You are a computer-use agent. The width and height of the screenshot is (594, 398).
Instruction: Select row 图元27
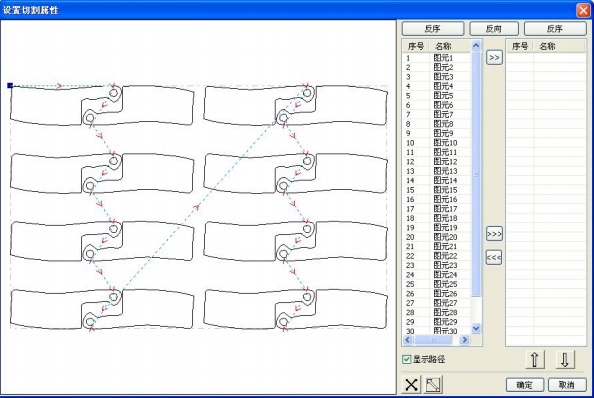pos(437,303)
